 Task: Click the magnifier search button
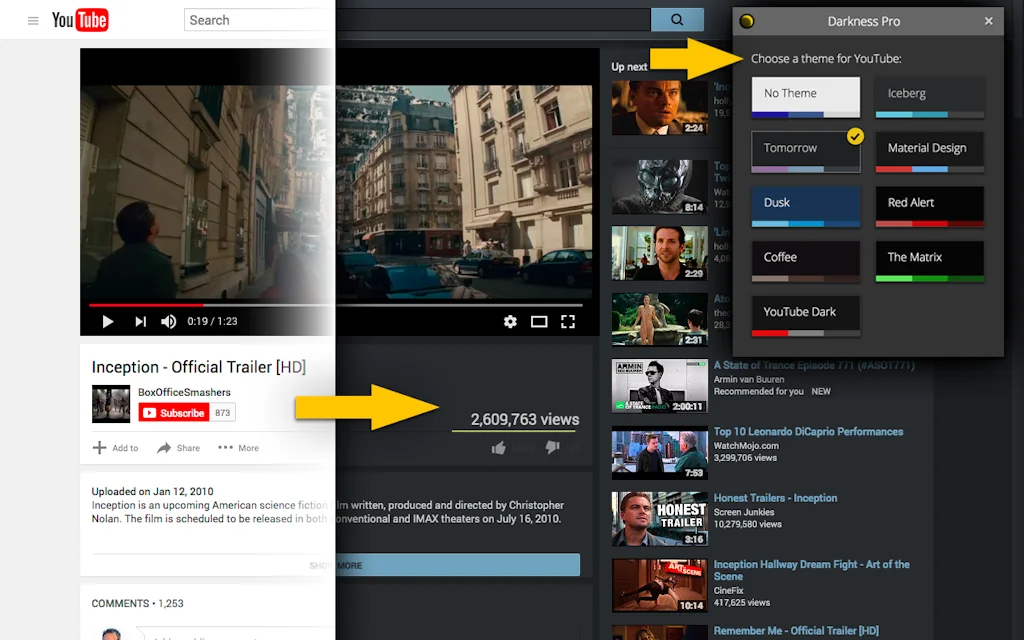(678, 20)
